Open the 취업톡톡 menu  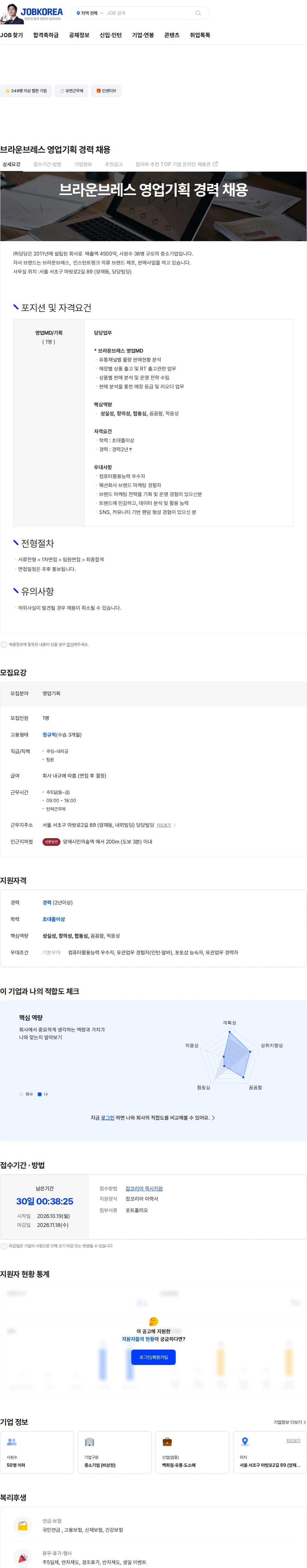(x=200, y=35)
